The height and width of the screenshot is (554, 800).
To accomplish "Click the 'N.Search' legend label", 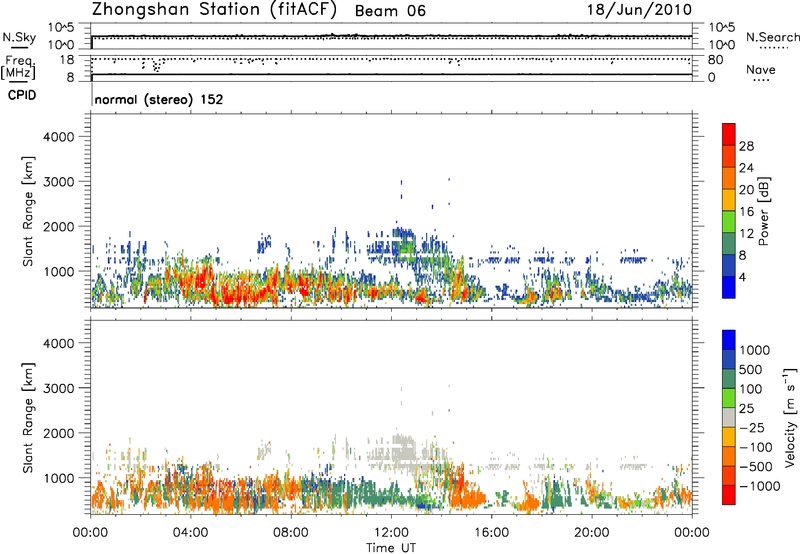I will click(773, 37).
